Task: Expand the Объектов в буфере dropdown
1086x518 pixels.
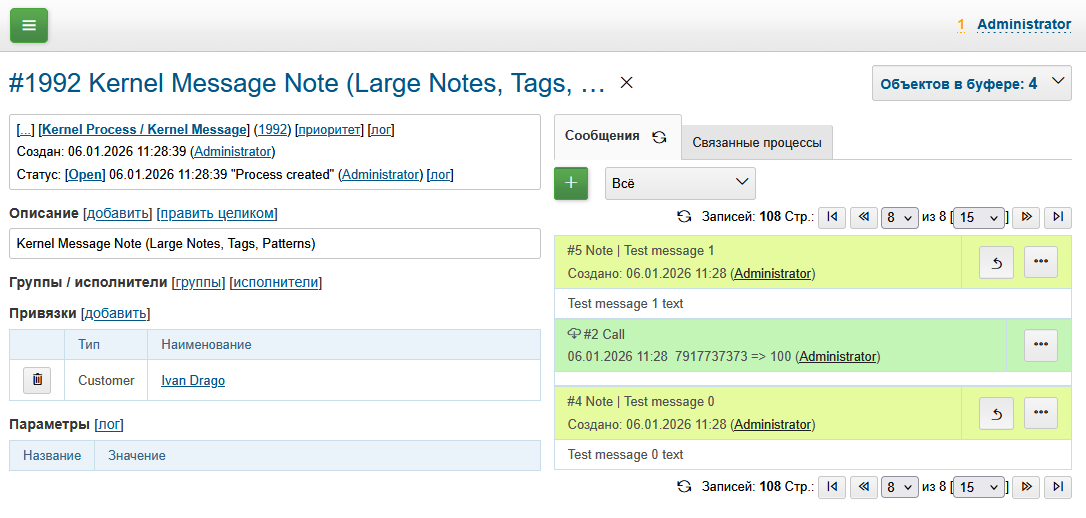Action: coord(971,84)
